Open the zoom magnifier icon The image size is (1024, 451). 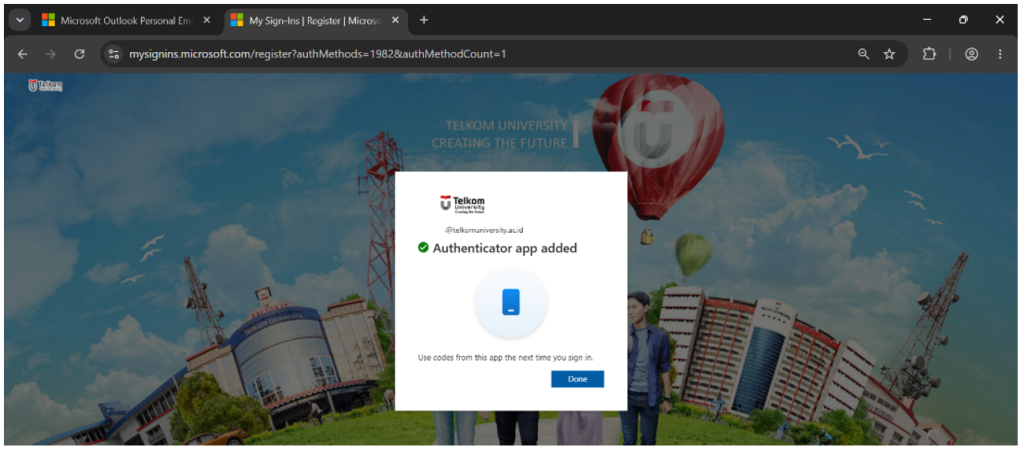coord(863,54)
